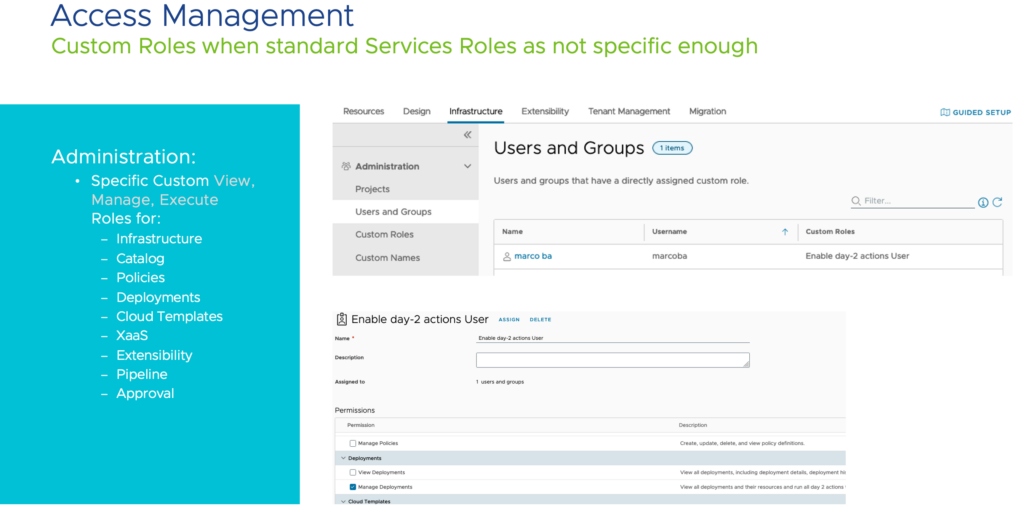Click the Description text area
Image resolution: width=1024 pixels, height=508 pixels.
point(613,360)
